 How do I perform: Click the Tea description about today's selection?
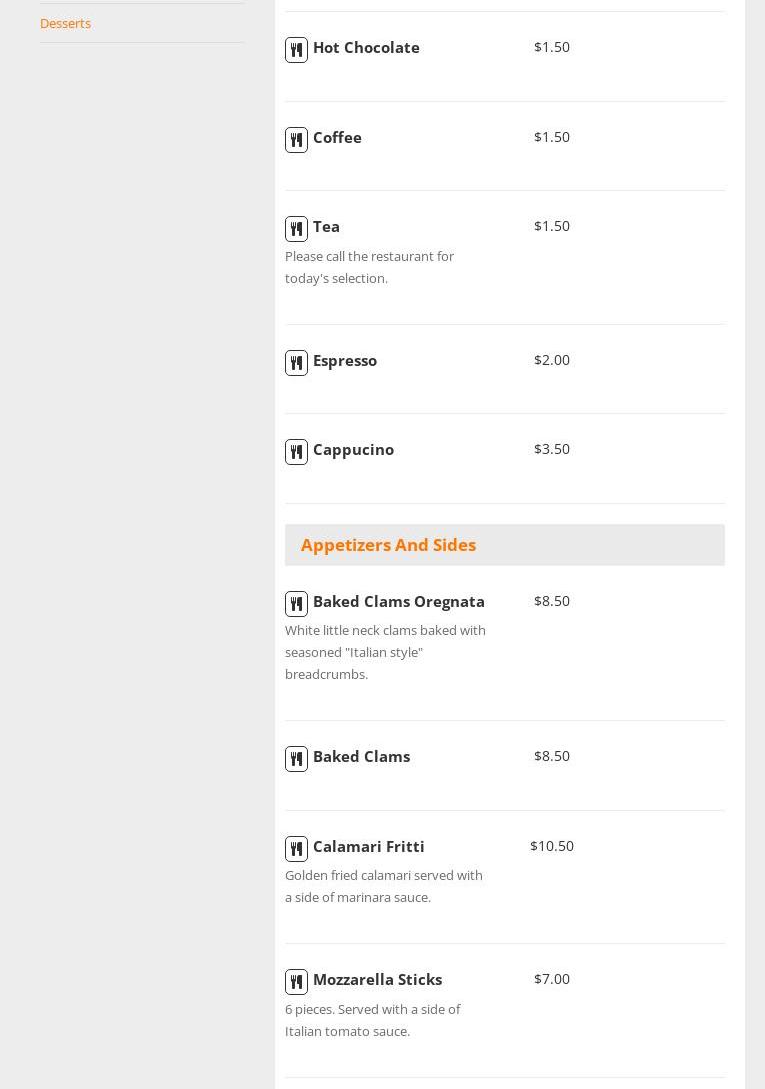(x=369, y=267)
